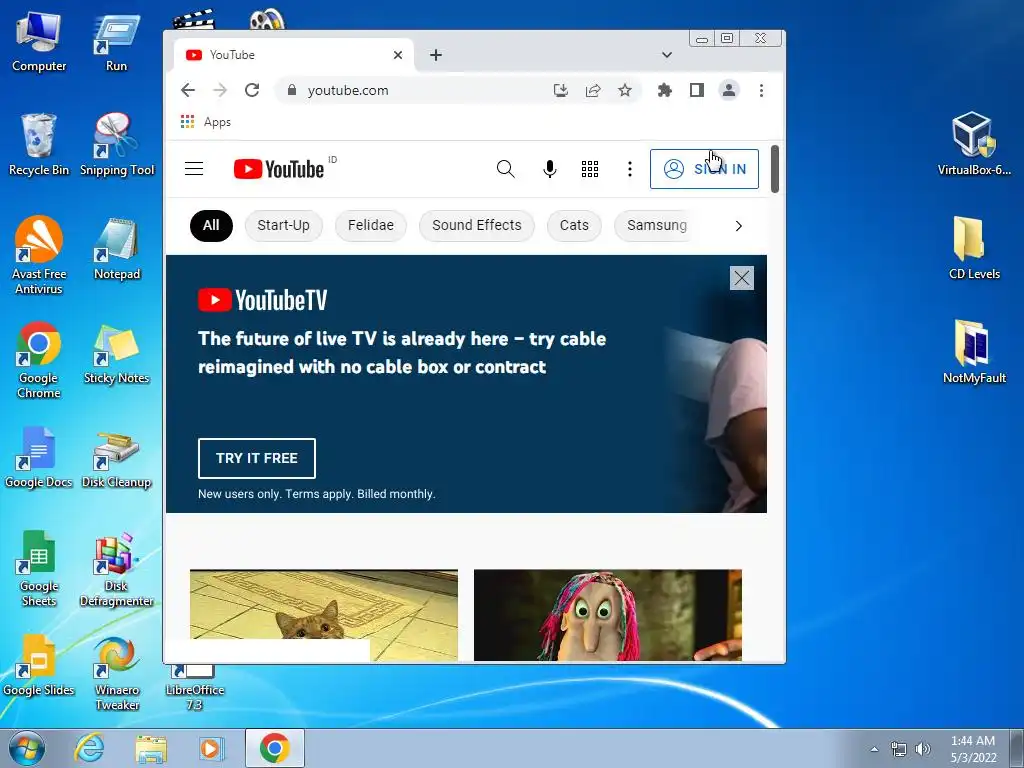Select the Run desktop shortcut
The height and width of the screenshot is (768, 1024).
click(116, 43)
